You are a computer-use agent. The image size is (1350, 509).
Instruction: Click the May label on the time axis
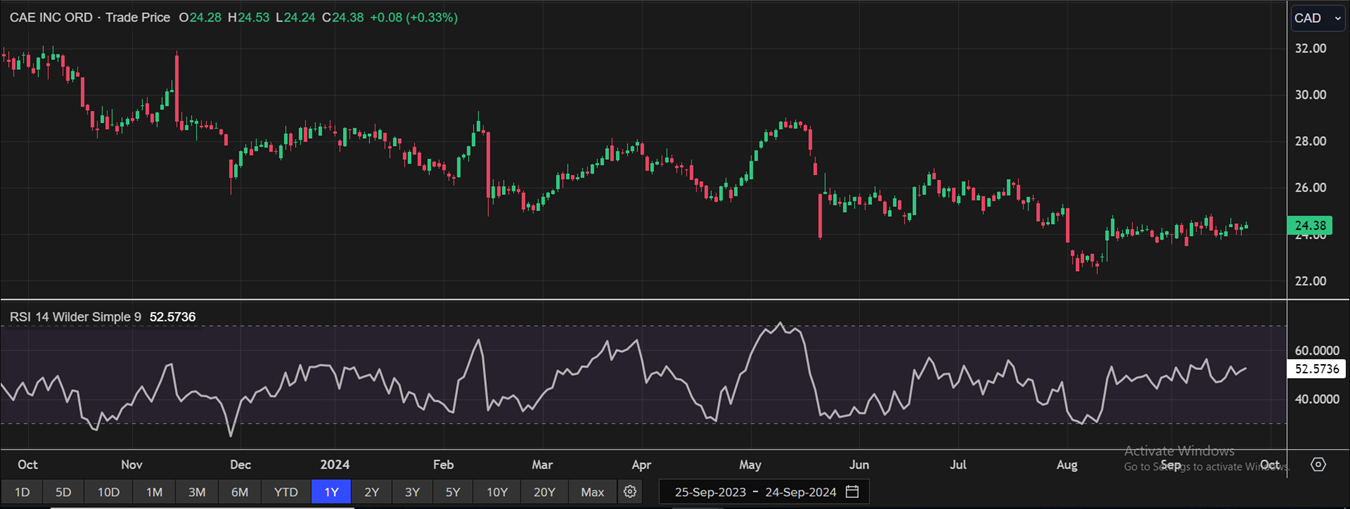click(x=750, y=465)
